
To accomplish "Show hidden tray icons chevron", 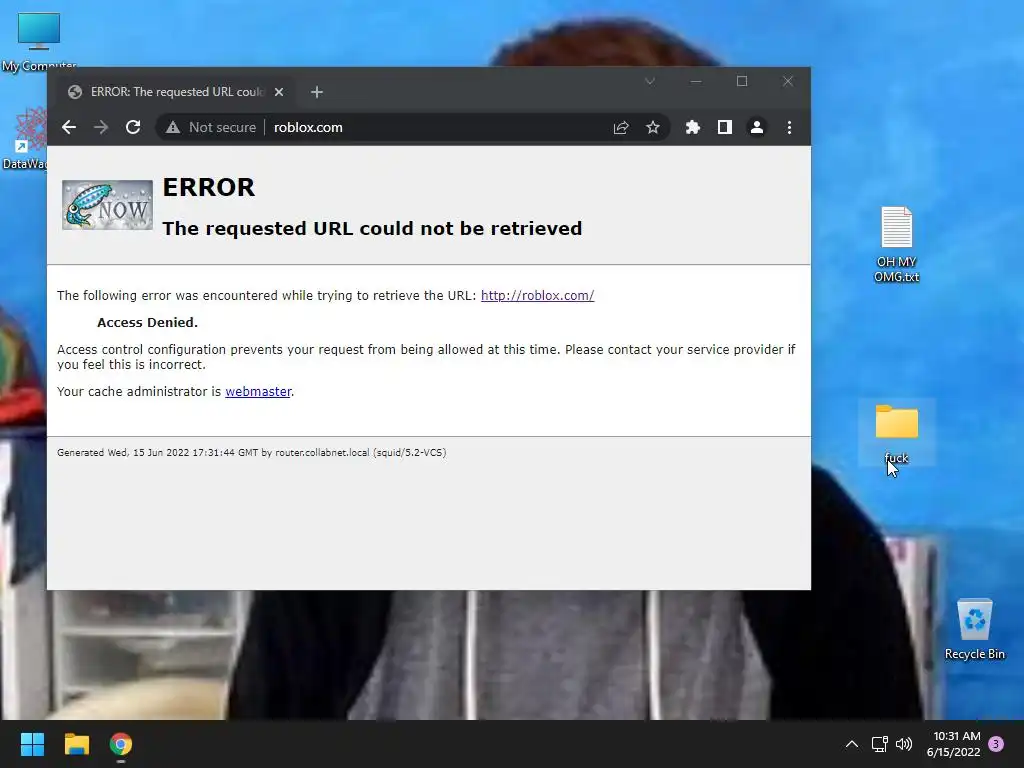I will (852, 744).
